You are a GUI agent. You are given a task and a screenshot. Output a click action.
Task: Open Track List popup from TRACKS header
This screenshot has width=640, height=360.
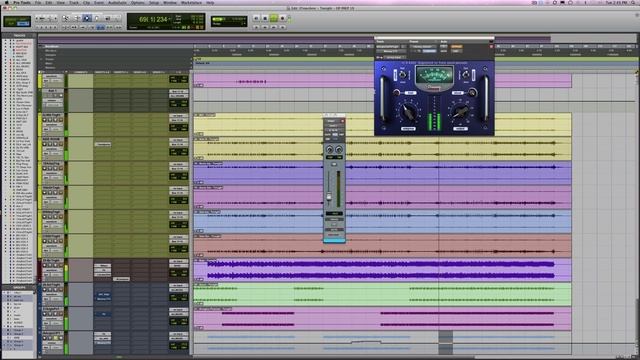[x=19, y=36]
